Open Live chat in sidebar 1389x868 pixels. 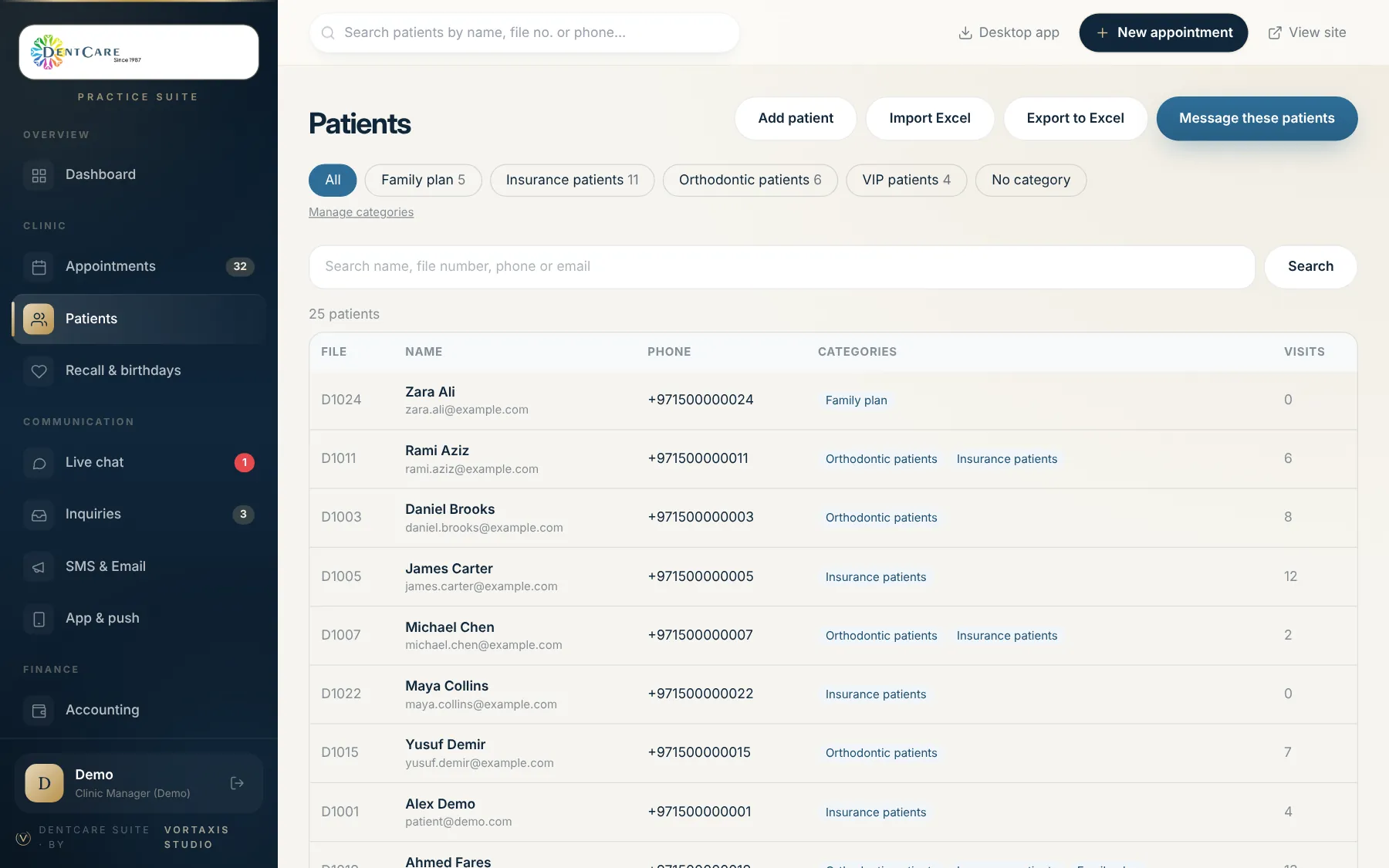[139, 463]
